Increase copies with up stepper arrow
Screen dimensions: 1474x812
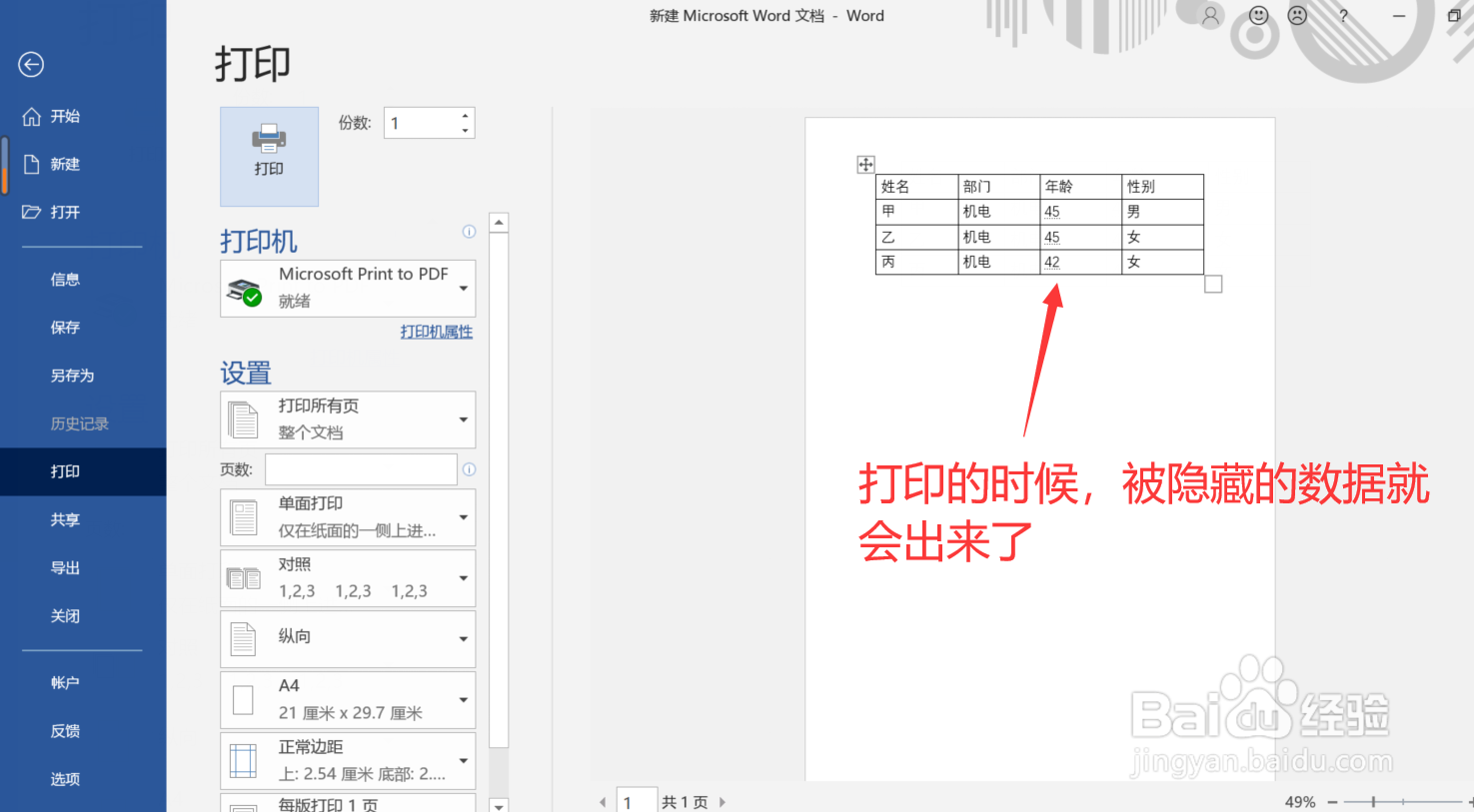pyautogui.click(x=465, y=116)
